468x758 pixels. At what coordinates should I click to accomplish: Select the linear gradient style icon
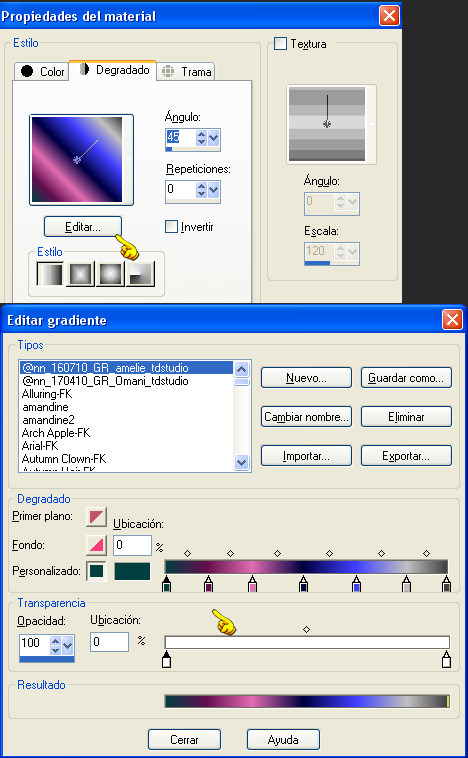pyautogui.click(x=50, y=274)
